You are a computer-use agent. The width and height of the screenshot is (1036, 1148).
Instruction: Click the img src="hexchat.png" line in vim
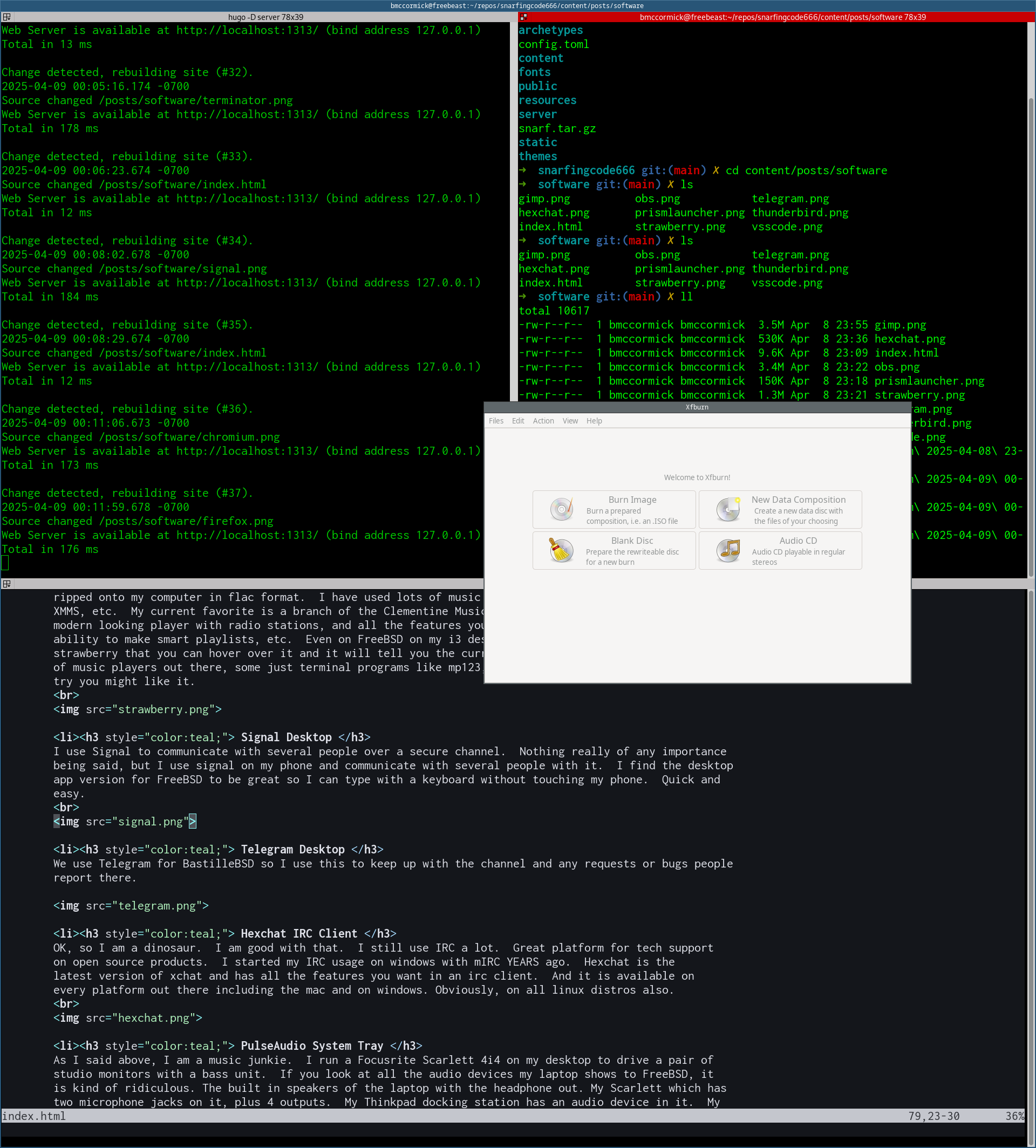[x=127, y=1017]
